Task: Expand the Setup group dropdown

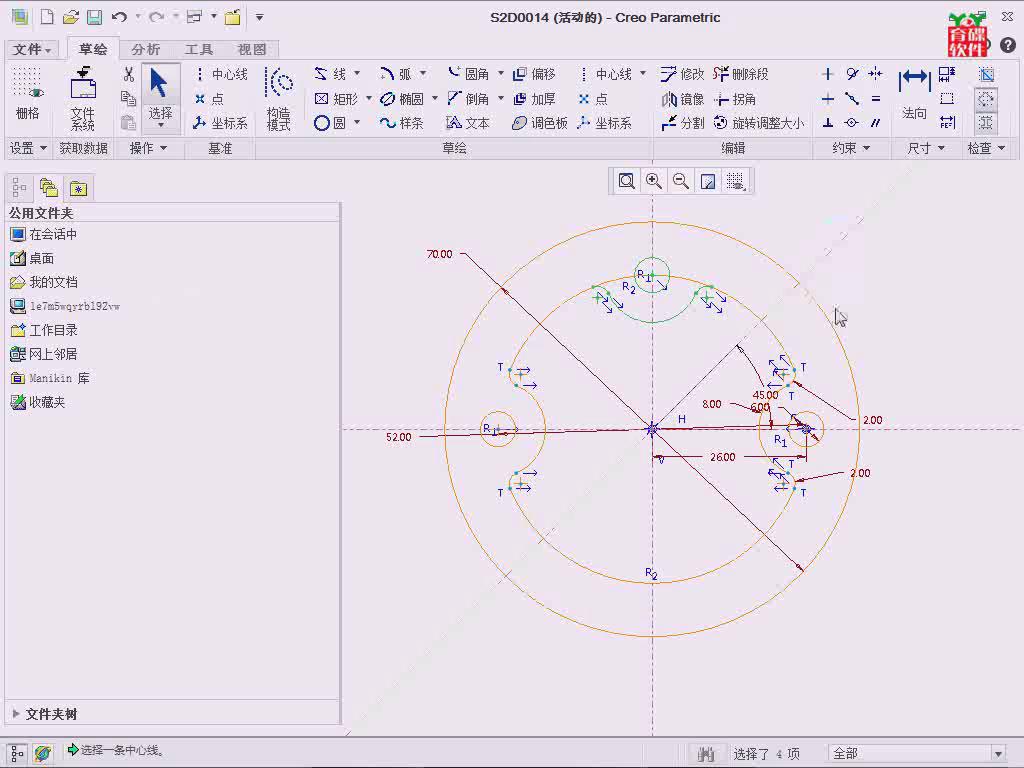Action: (28, 148)
